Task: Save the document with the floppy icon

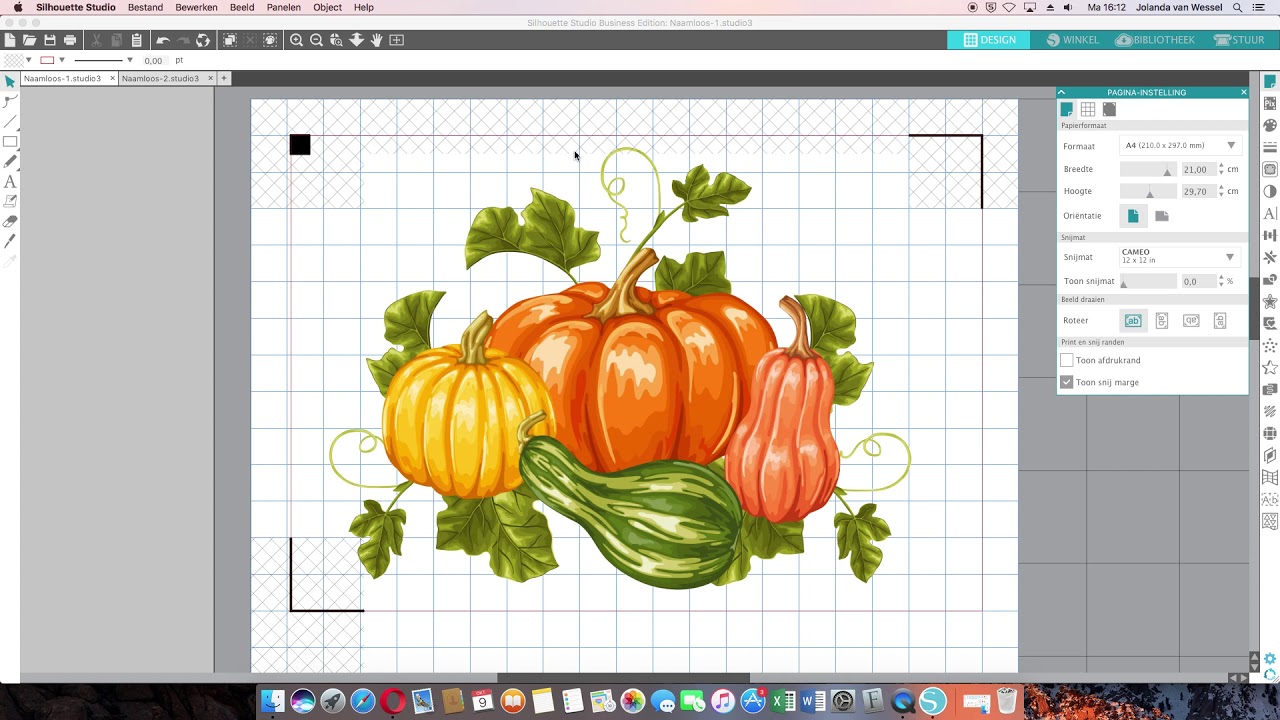Action: (50, 40)
